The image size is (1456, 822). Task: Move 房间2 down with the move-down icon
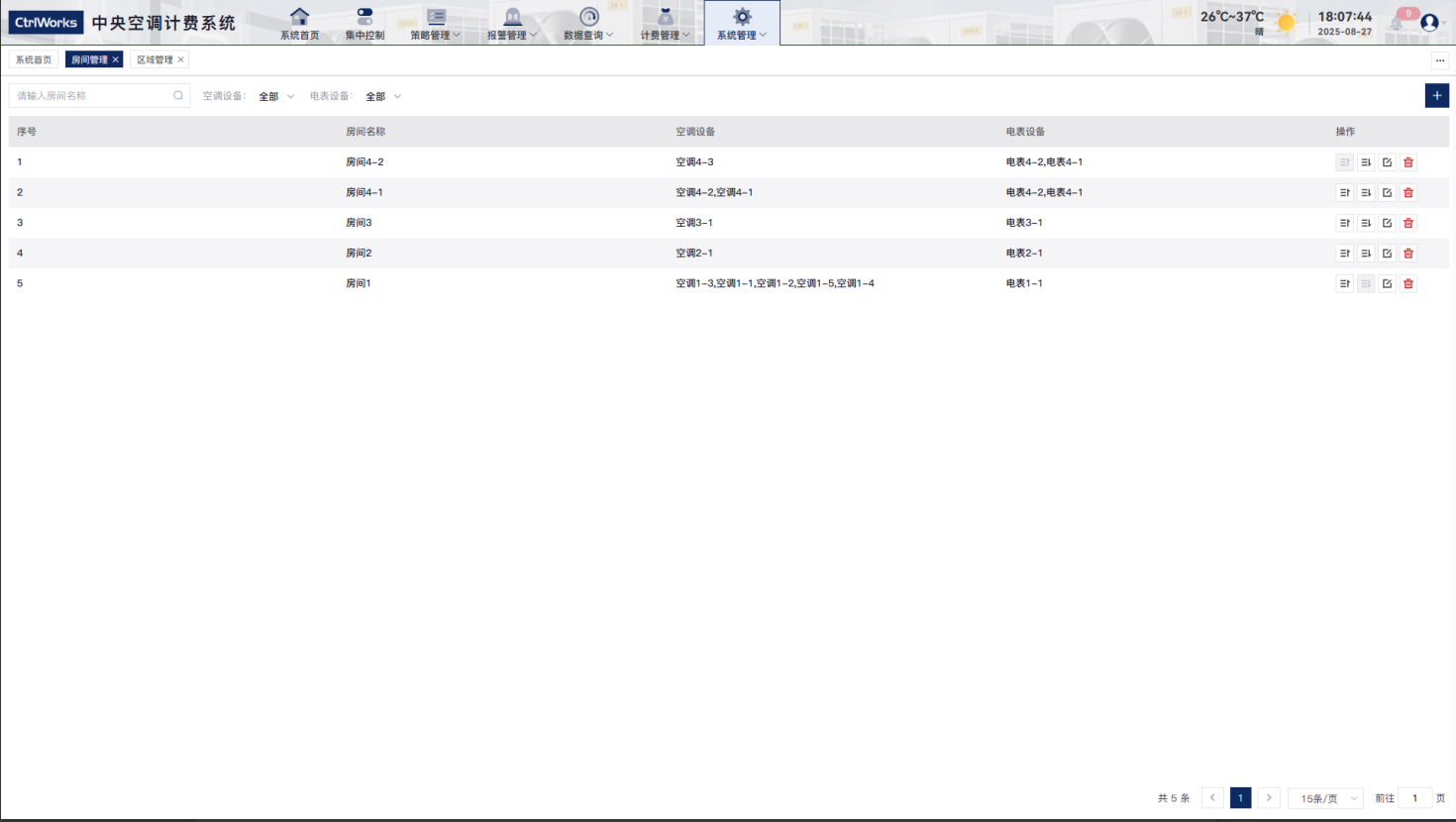click(x=1366, y=254)
